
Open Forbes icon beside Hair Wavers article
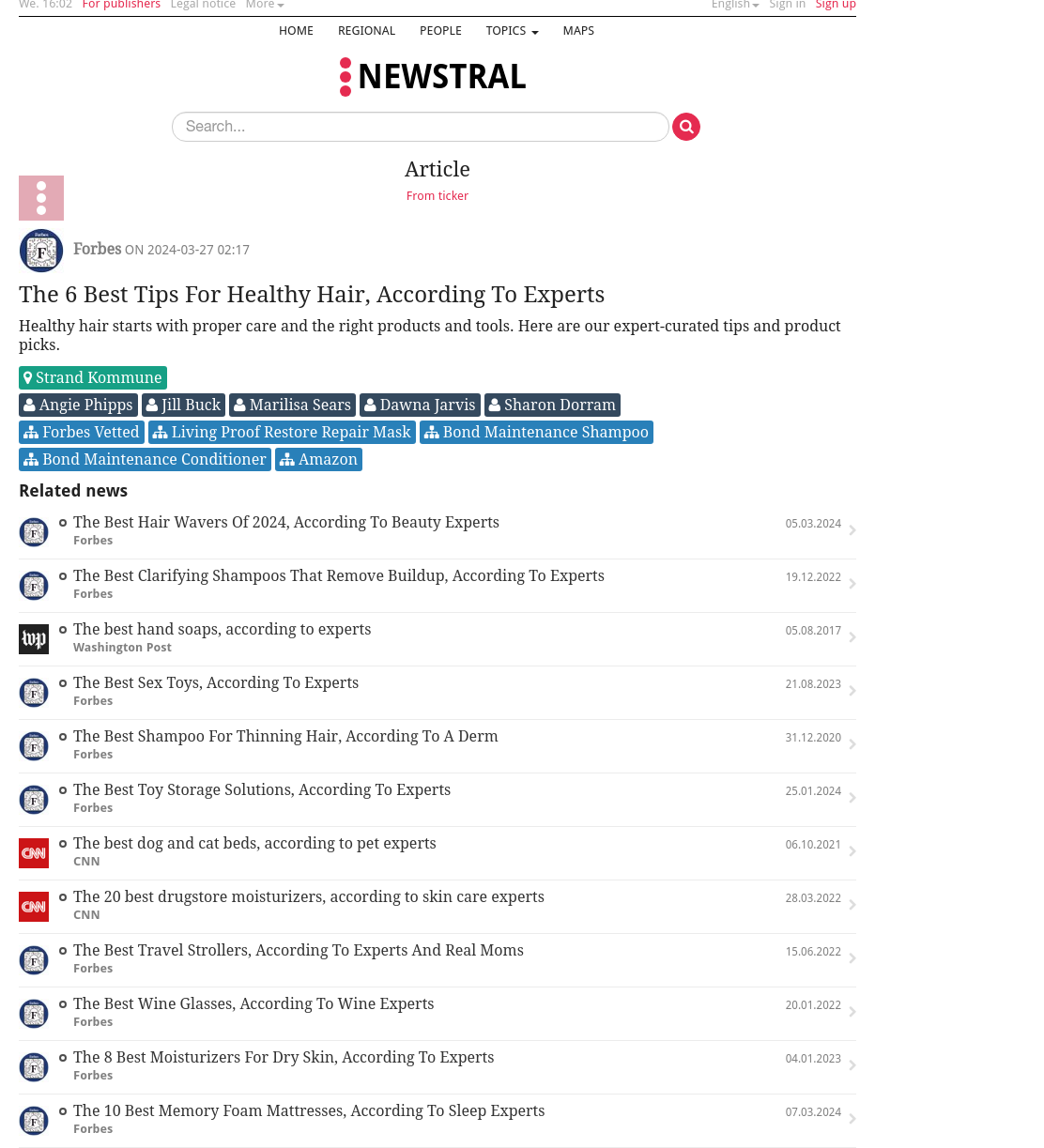pyautogui.click(x=34, y=532)
